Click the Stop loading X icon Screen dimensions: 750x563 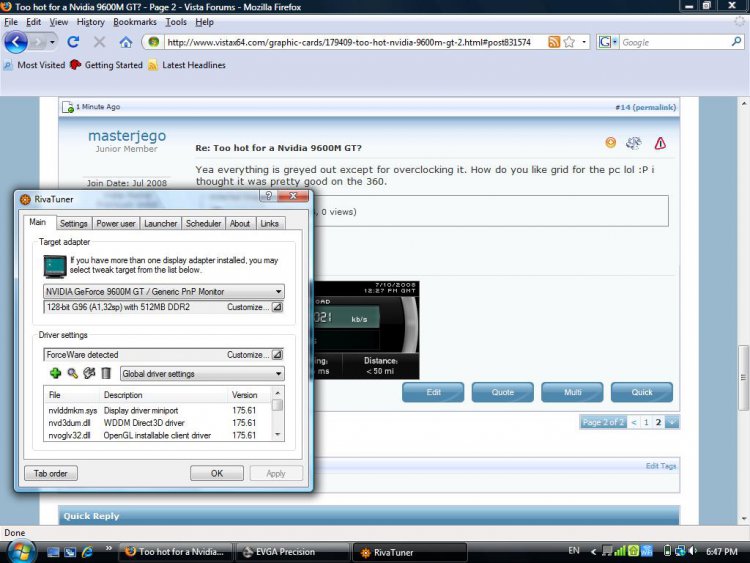99,42
